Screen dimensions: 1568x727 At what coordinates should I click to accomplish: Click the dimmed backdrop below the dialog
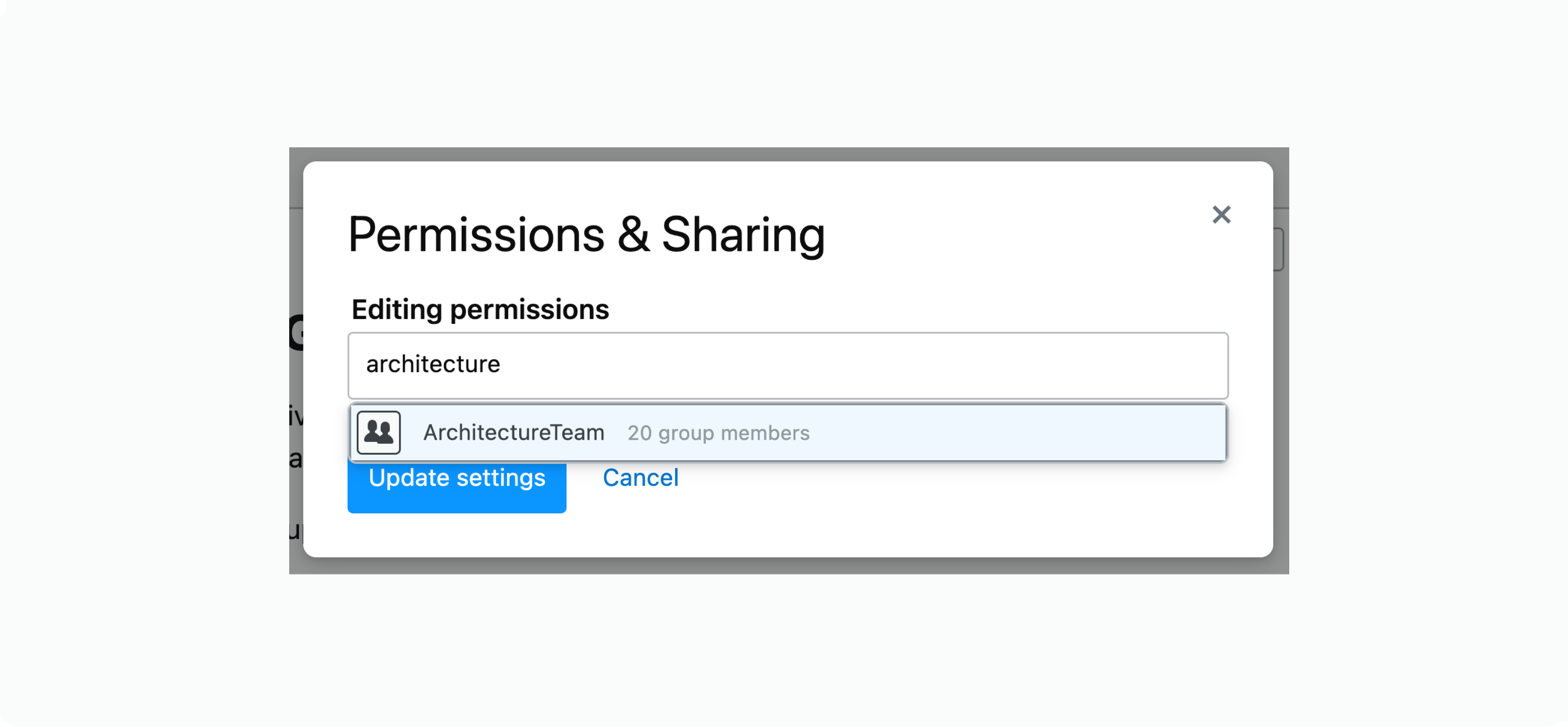(788, 566)
